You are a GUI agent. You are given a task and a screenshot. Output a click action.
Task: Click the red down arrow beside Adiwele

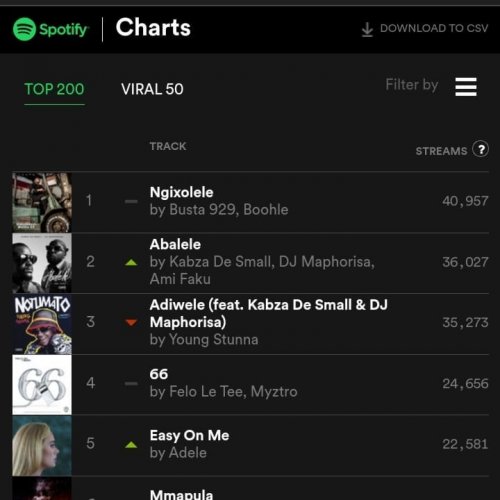click(131, 322)
